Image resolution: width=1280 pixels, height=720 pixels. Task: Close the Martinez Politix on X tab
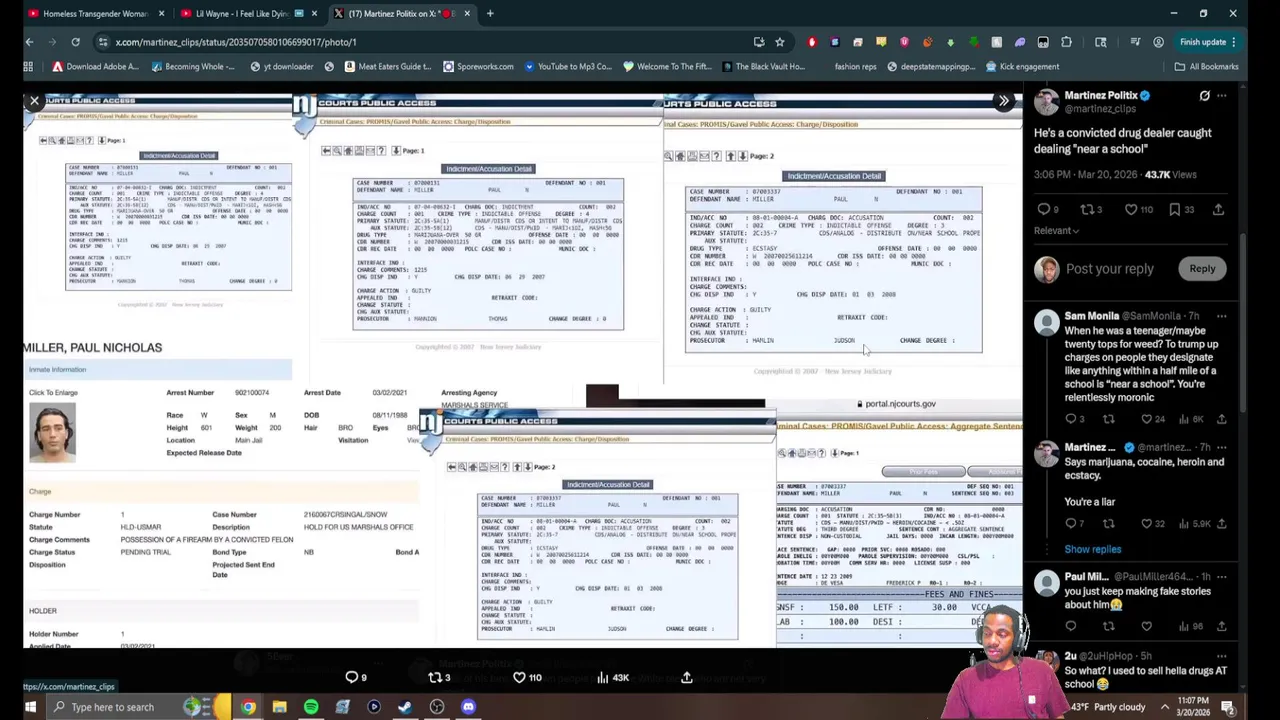coord(466,14)
